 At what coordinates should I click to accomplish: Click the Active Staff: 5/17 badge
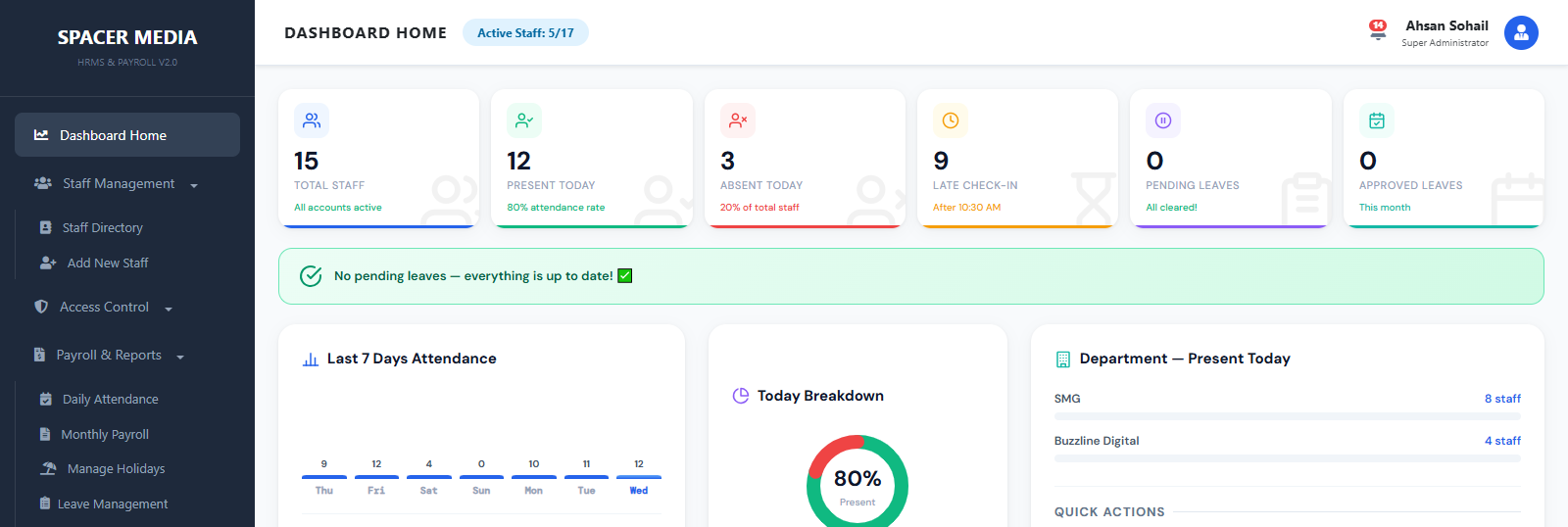point(525,32)
